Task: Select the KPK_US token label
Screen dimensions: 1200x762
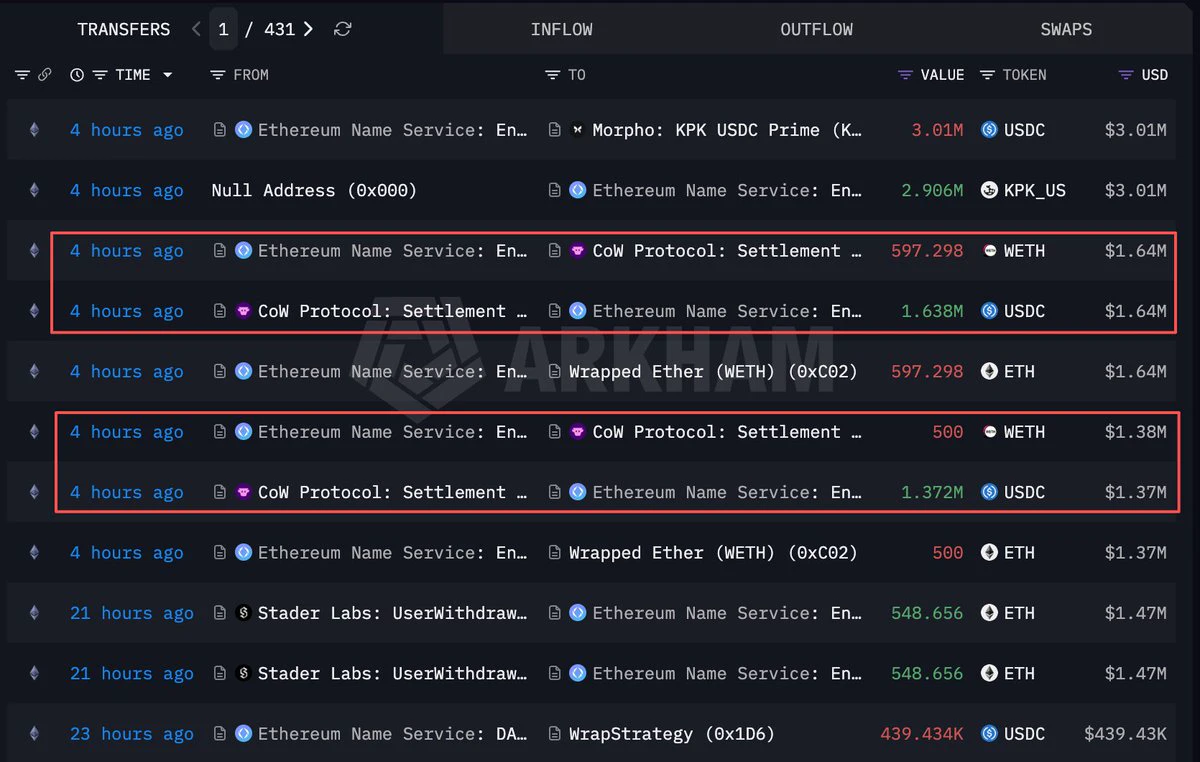Action: point(1036,190)
